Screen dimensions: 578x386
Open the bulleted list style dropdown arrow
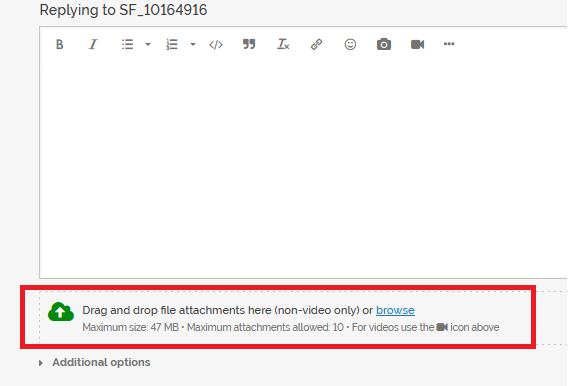coord(148,45)
